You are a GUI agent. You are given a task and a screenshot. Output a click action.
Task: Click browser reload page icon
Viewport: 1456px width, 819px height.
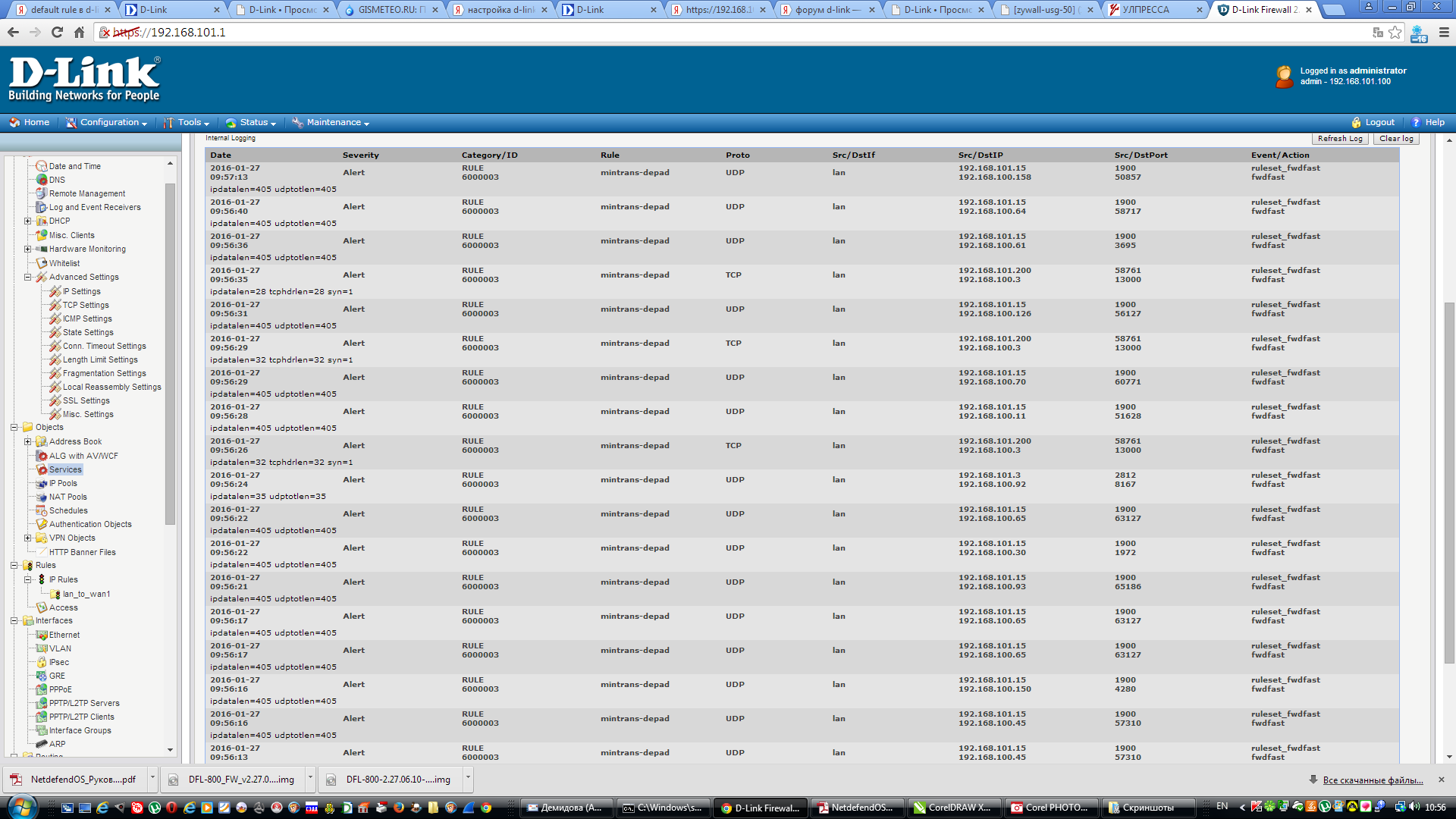[x=57, y=32]
